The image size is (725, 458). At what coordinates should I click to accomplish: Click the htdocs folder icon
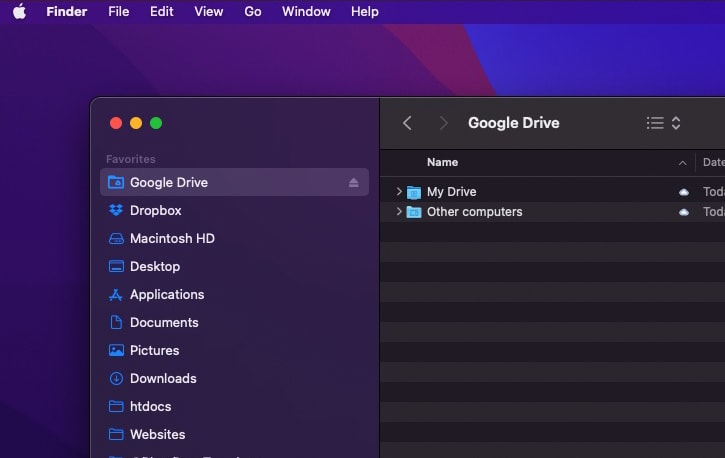(116, 406)
